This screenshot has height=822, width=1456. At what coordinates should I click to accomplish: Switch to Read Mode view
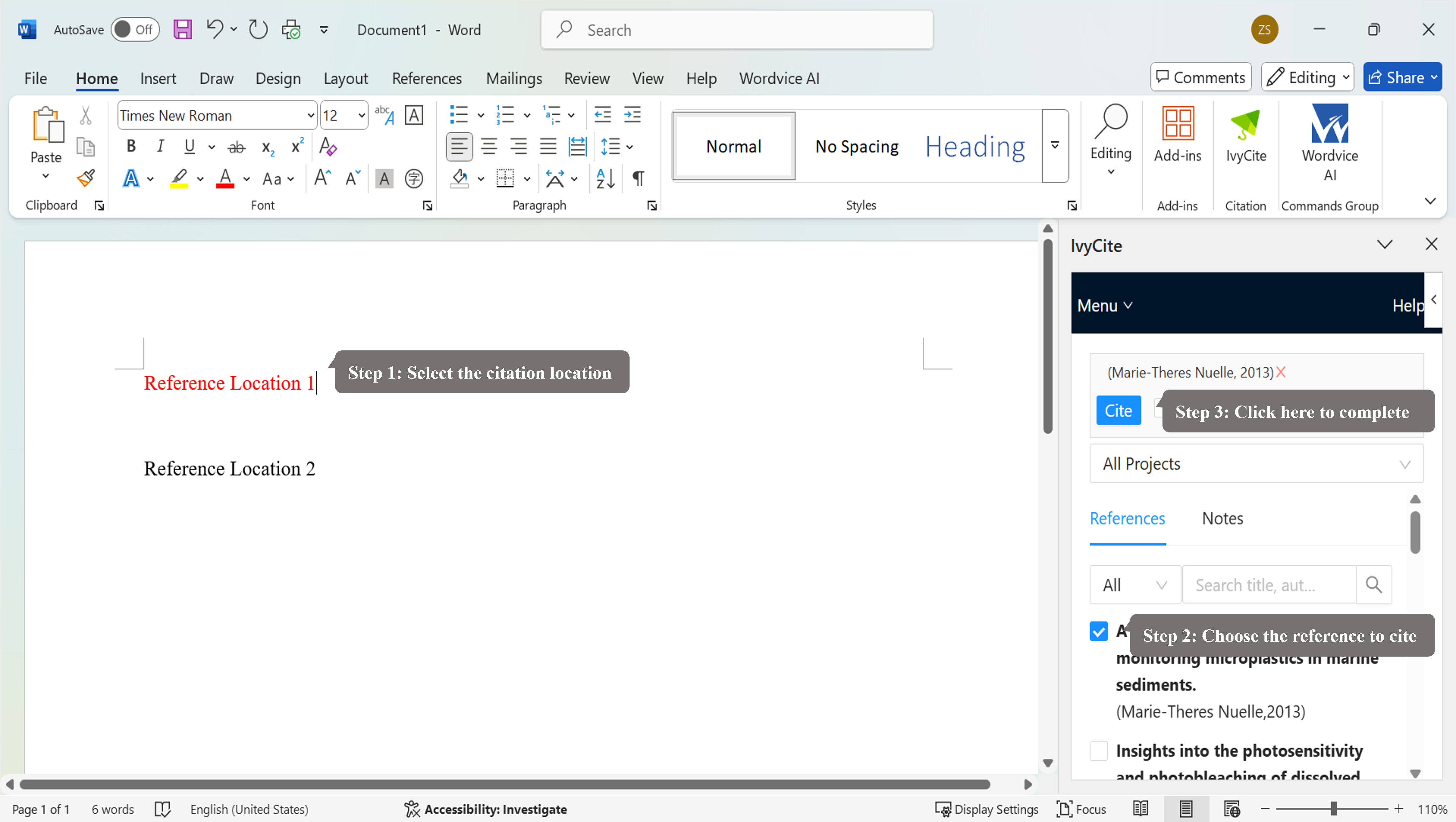1141,809
